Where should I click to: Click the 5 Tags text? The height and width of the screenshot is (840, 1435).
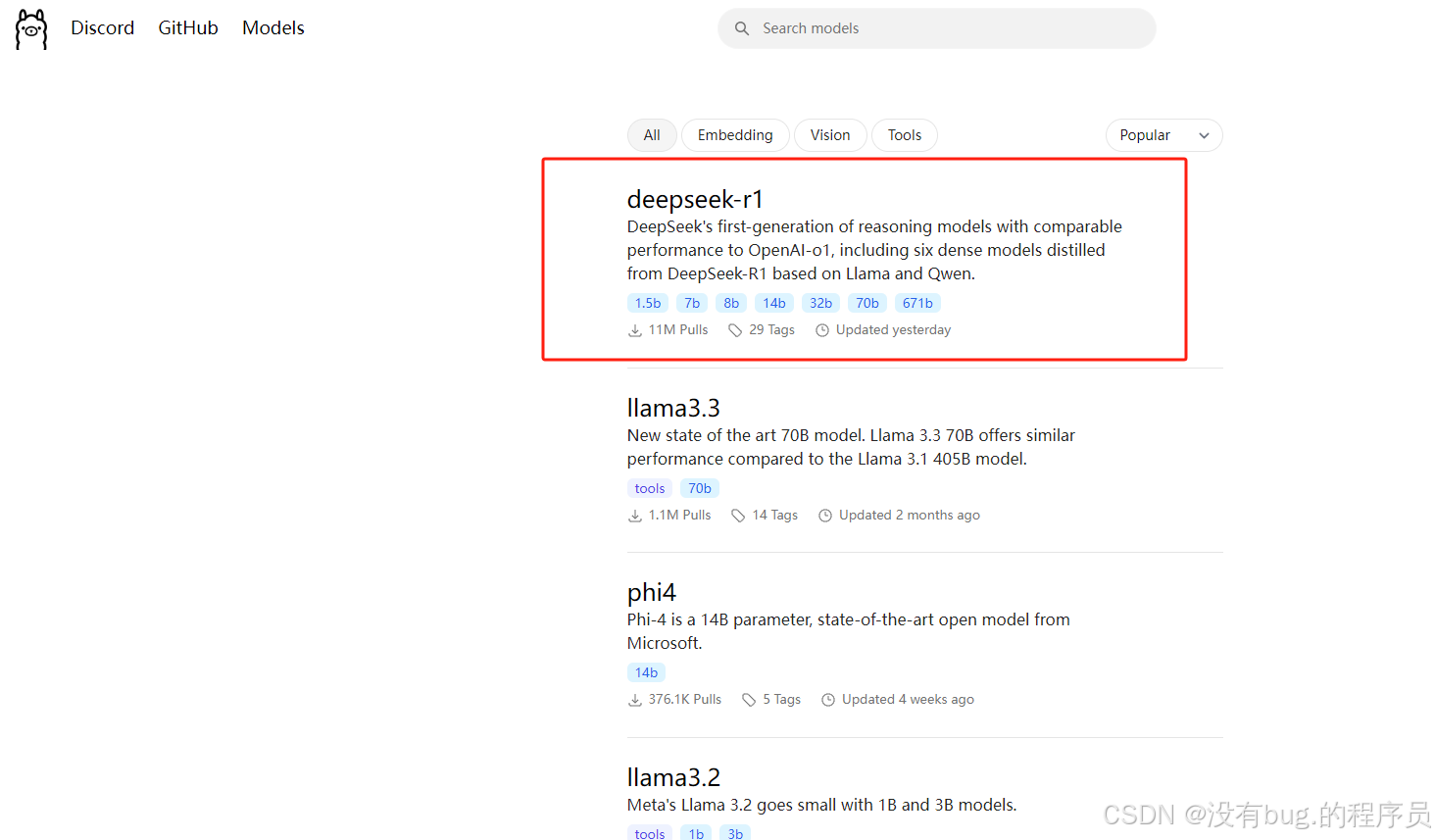782,700
